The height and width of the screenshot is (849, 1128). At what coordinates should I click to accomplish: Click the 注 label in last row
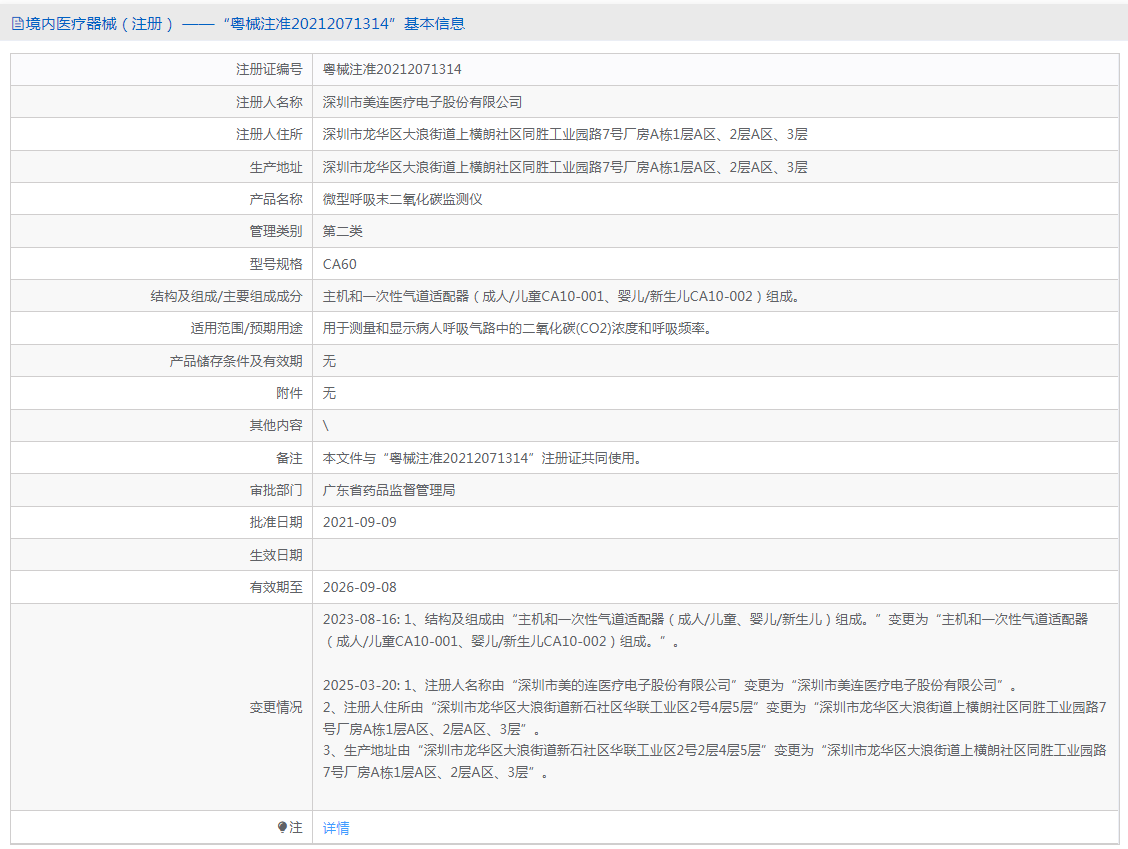pyautogui.click(x=296, y=827)
